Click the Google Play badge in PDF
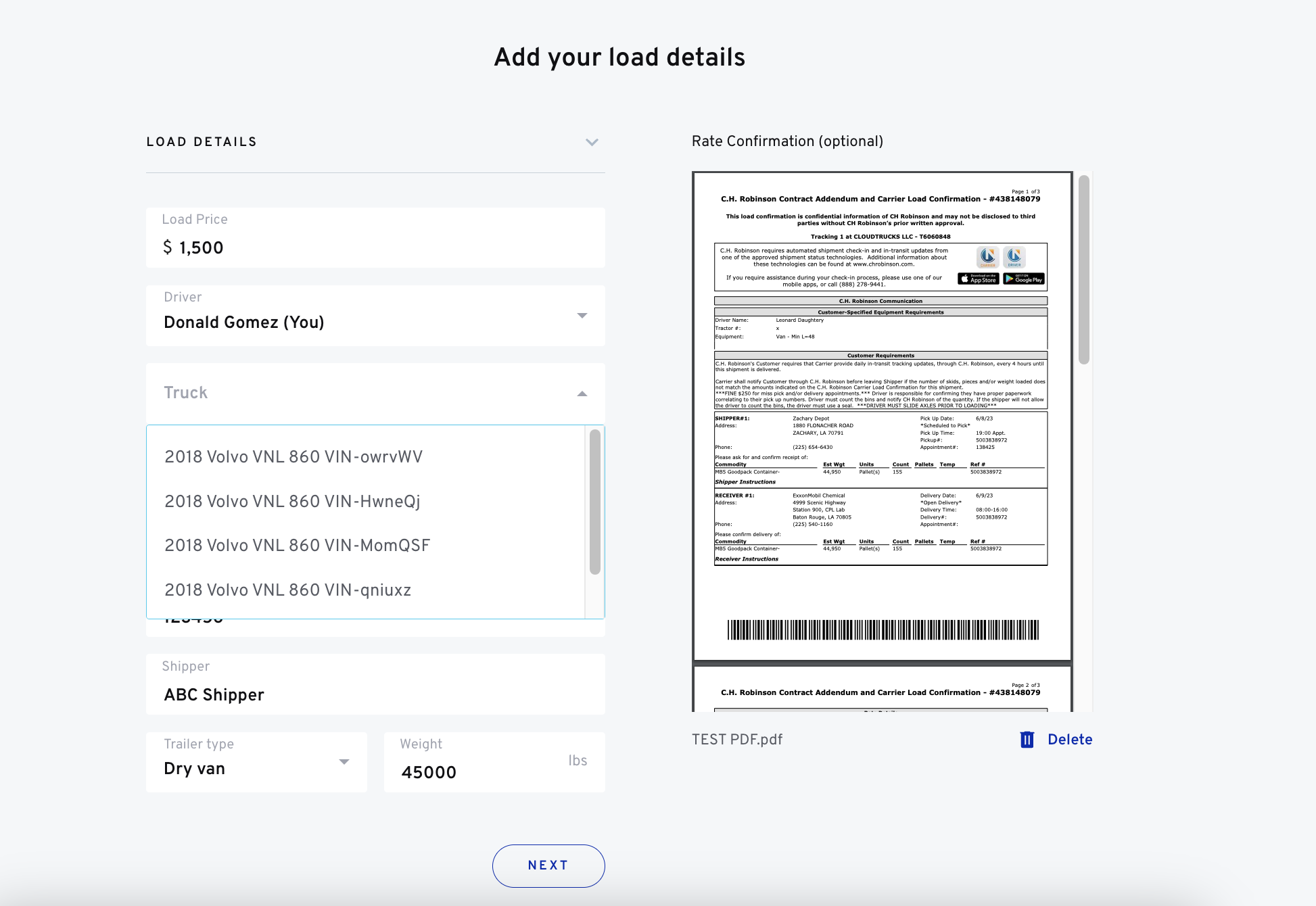The width and height of the screenshot is (1316, 906). (x=1024, y=279)
